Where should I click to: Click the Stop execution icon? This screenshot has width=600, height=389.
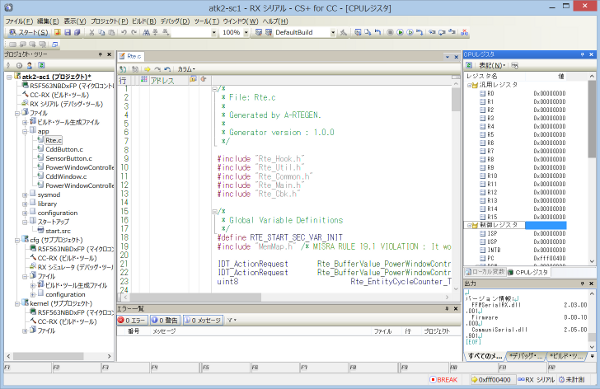pos(390,33)
